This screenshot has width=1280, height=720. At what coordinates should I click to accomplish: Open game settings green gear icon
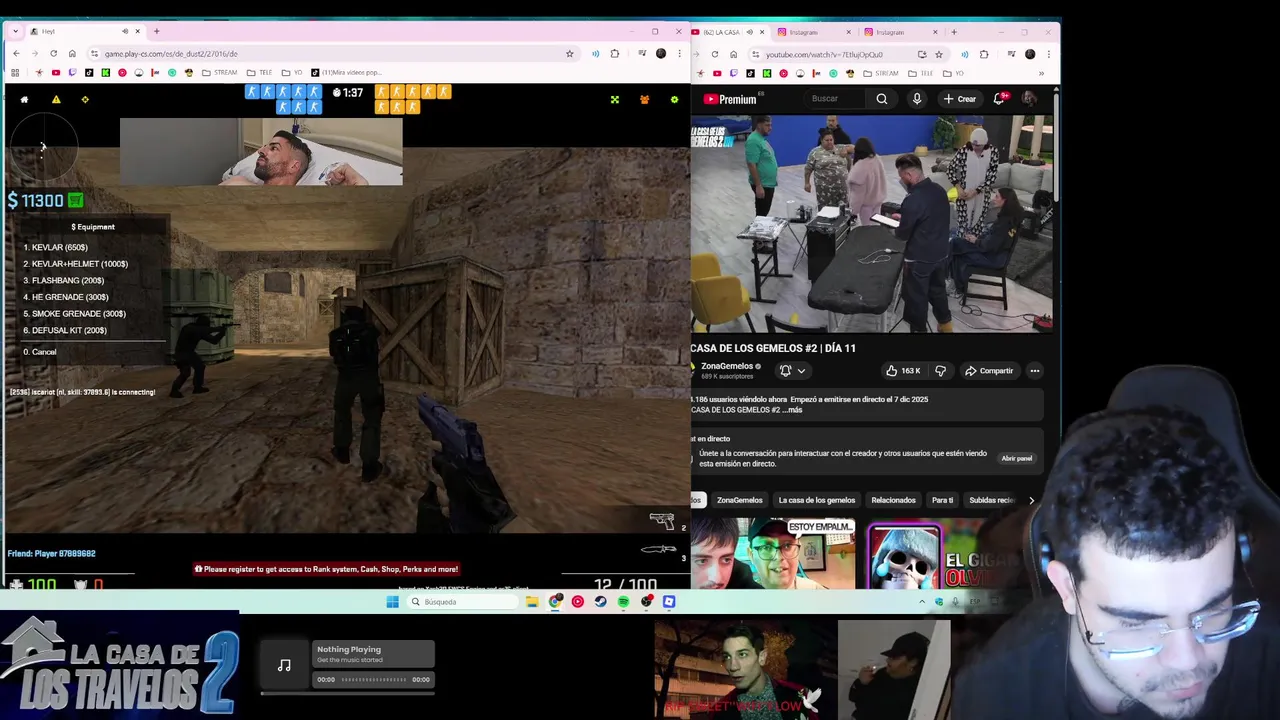coord(674,100)
